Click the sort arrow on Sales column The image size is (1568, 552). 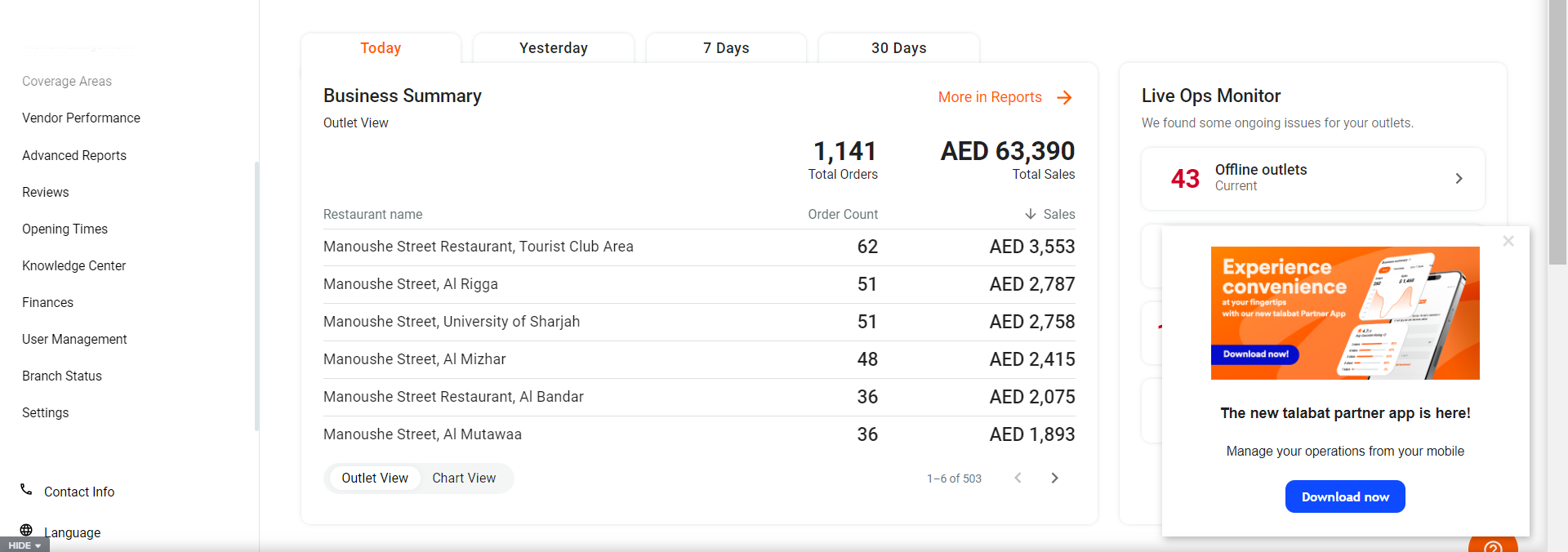click(1031, 214)
